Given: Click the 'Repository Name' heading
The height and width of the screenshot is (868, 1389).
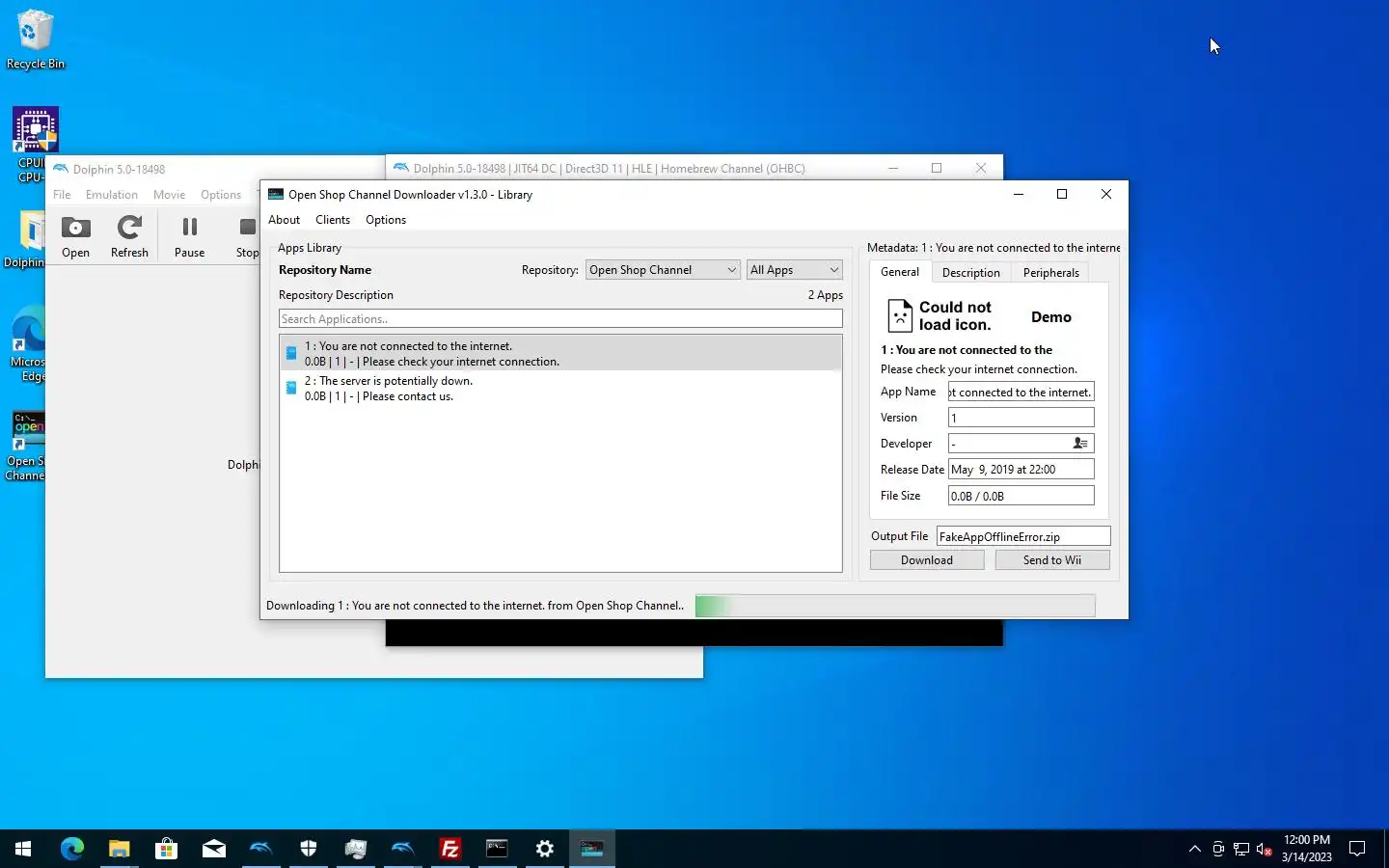Looking at the screenshot, I should pyautogui.click(x=325, y=270).
